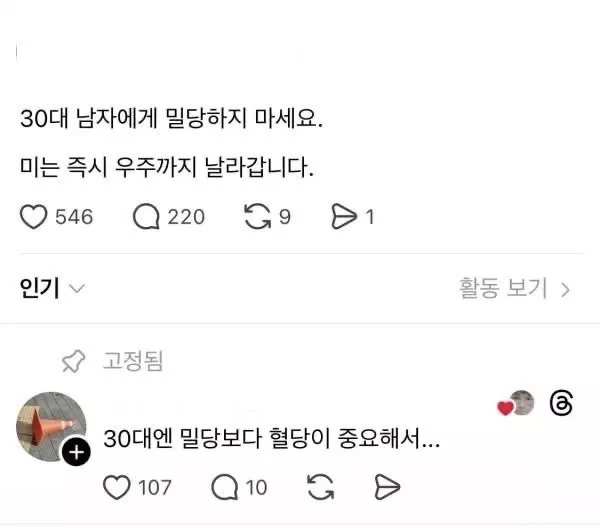
Task: Like the main post with 546 likes
Action: tap(35, 216)
